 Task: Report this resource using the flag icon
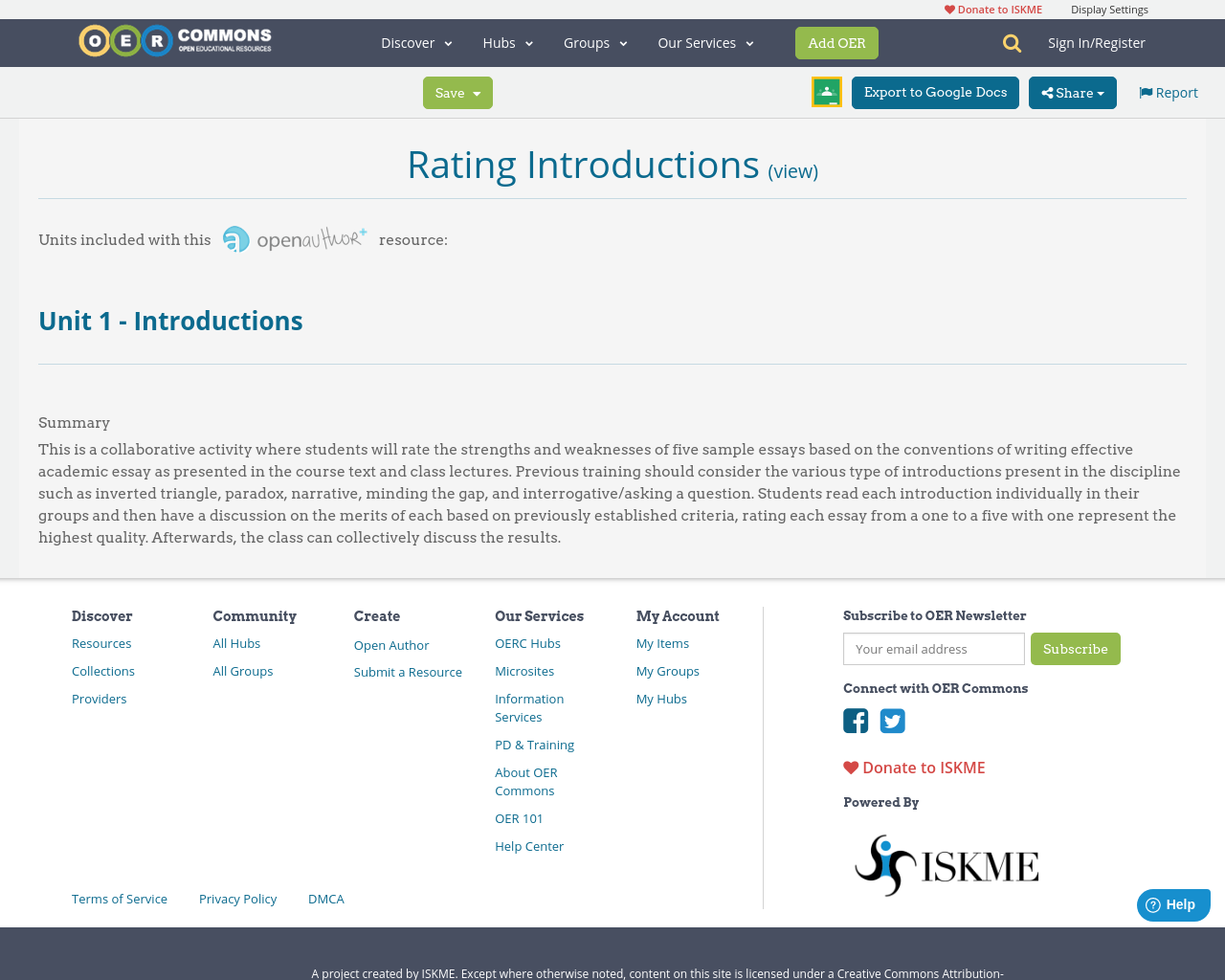pos(1167,91)
